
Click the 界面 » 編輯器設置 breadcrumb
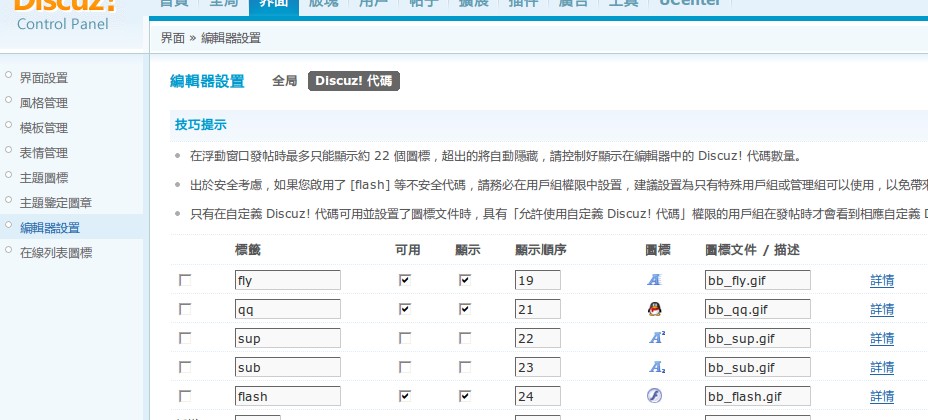[x=211, y=38]
